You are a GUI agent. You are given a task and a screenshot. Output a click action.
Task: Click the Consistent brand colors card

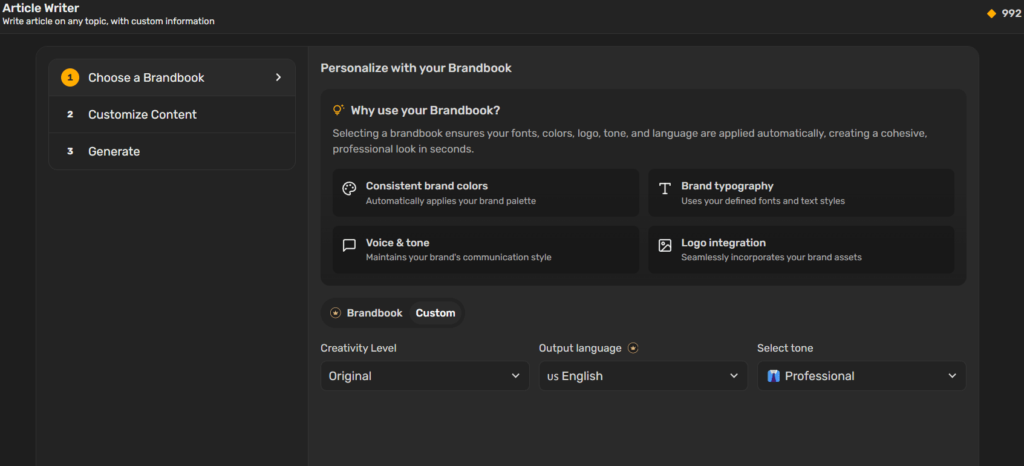tap(486, 193)
